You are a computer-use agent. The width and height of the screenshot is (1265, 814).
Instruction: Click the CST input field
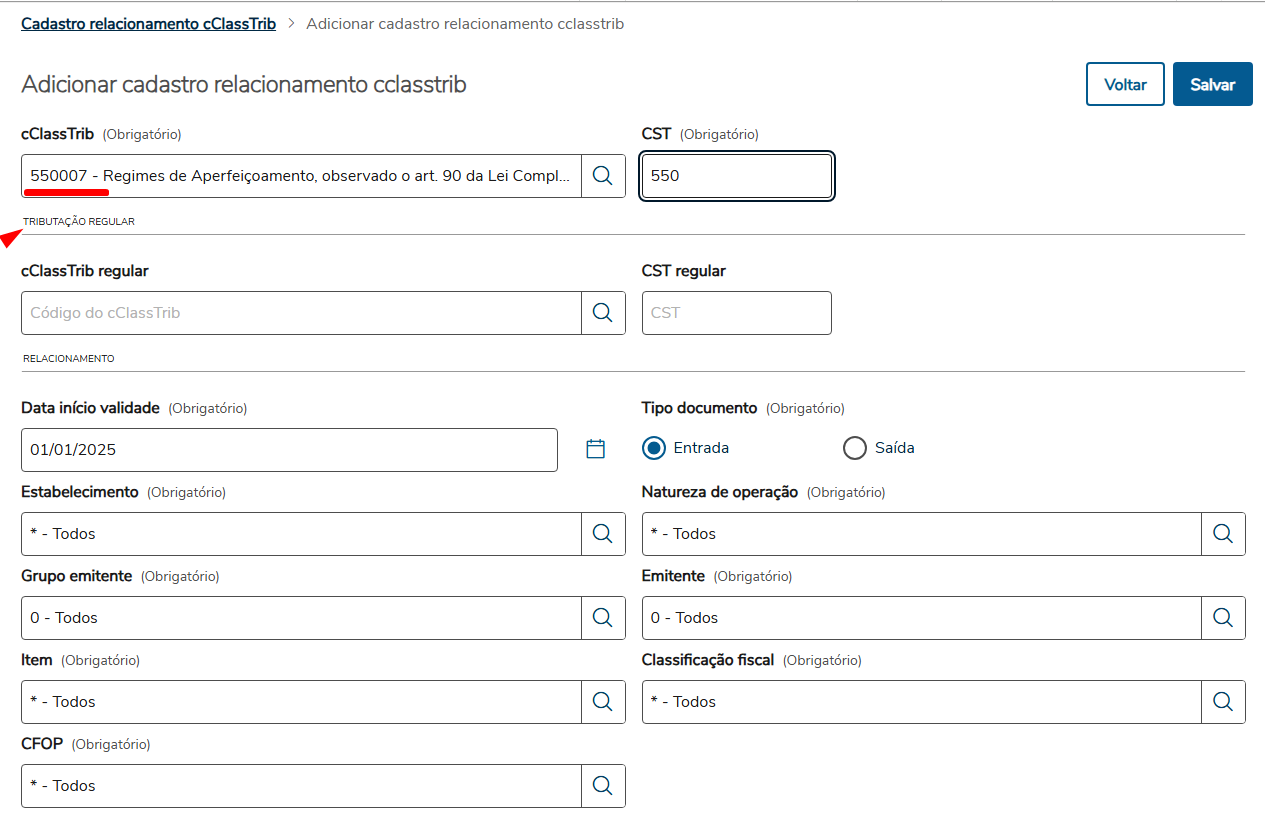pos(736,176)
